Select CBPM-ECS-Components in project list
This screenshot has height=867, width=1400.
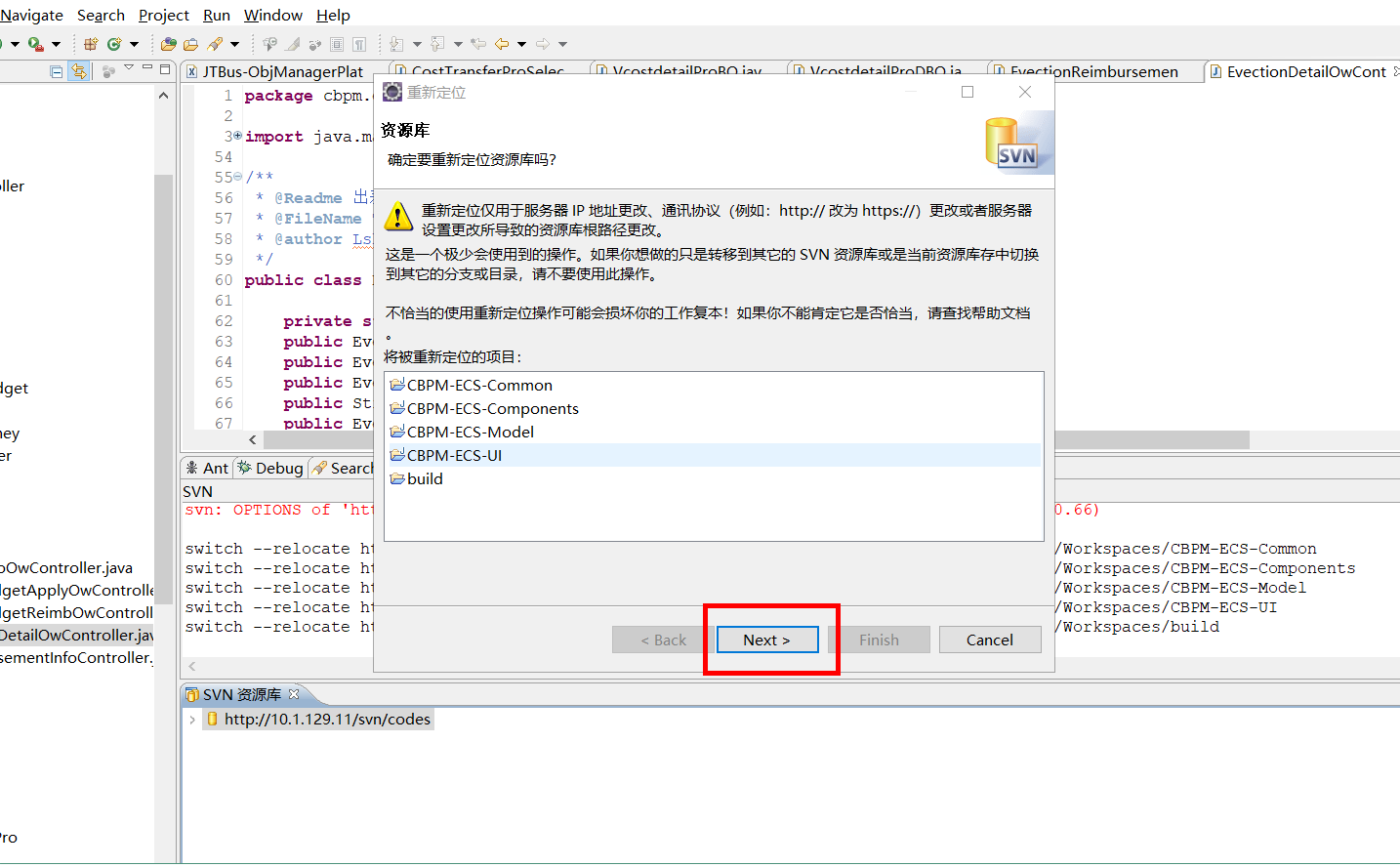coord(714,408)
